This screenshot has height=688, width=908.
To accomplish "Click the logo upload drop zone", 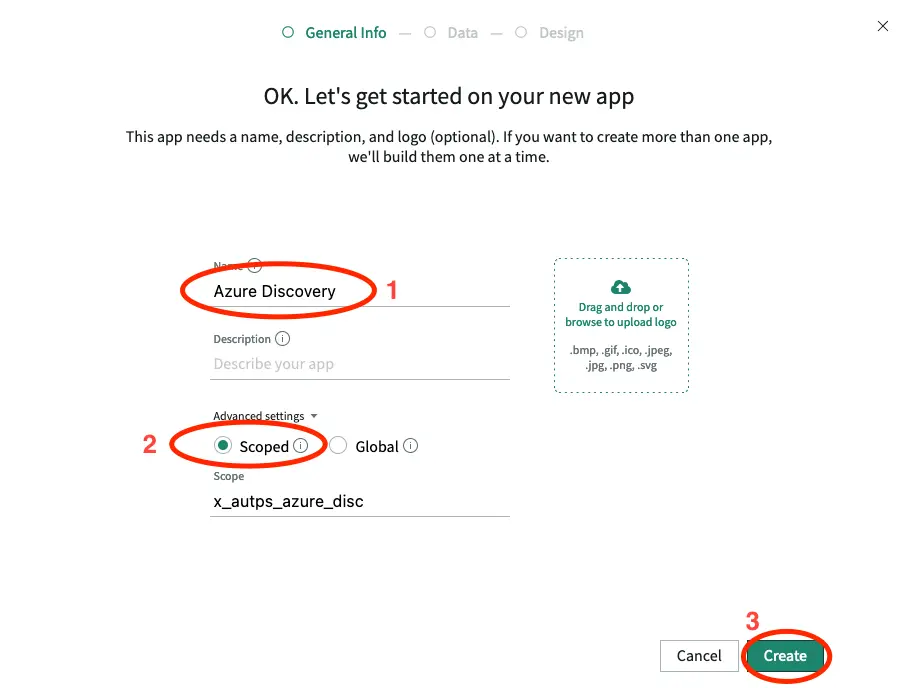I will [x=620, y=326].
